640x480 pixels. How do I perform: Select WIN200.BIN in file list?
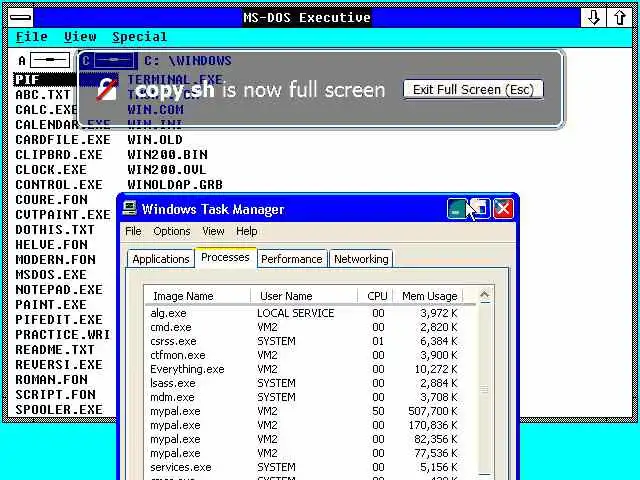pos(167,155)
